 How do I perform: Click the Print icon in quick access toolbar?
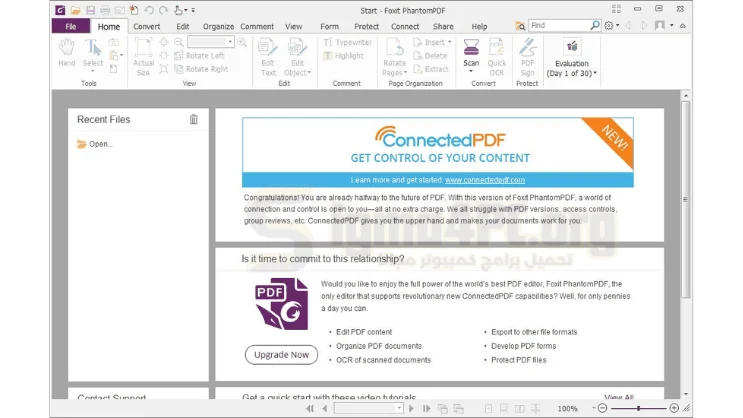click(105, 10)
